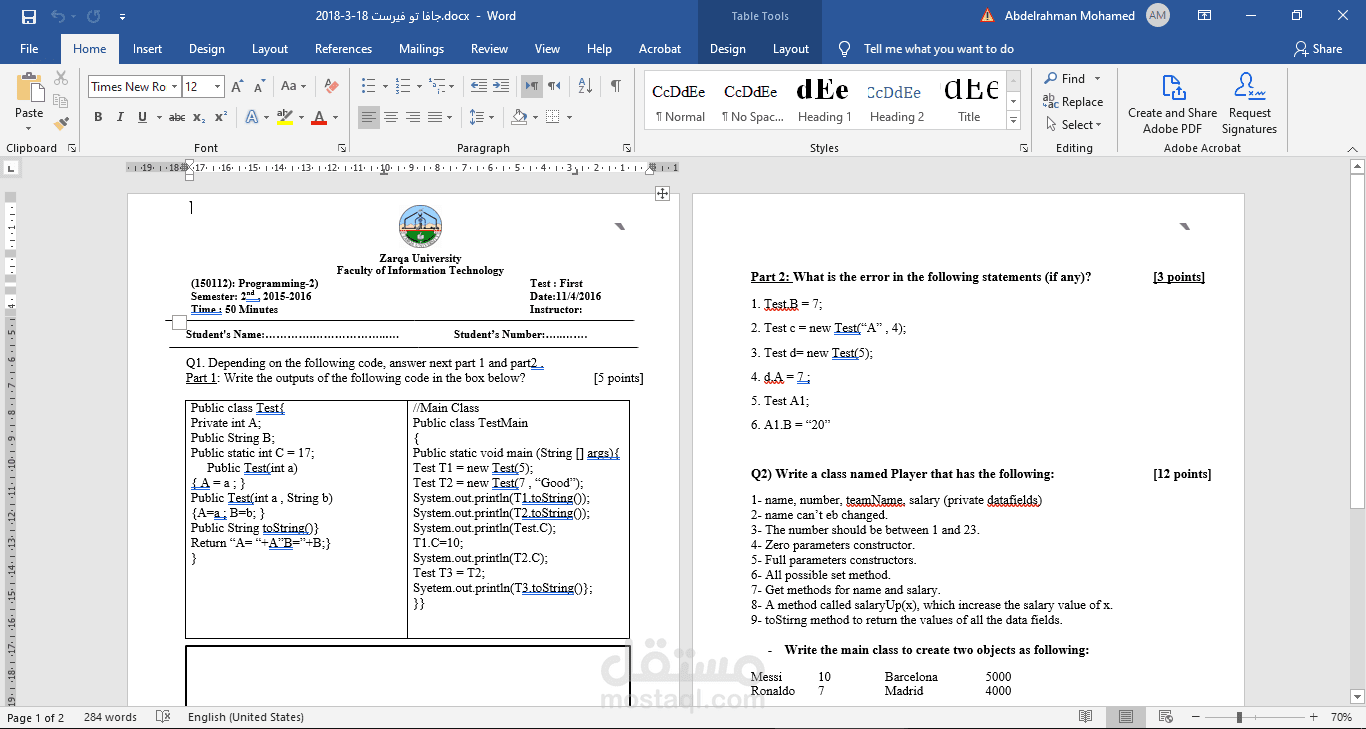
Task: Apply the Title style
Action: click(969, 100)
